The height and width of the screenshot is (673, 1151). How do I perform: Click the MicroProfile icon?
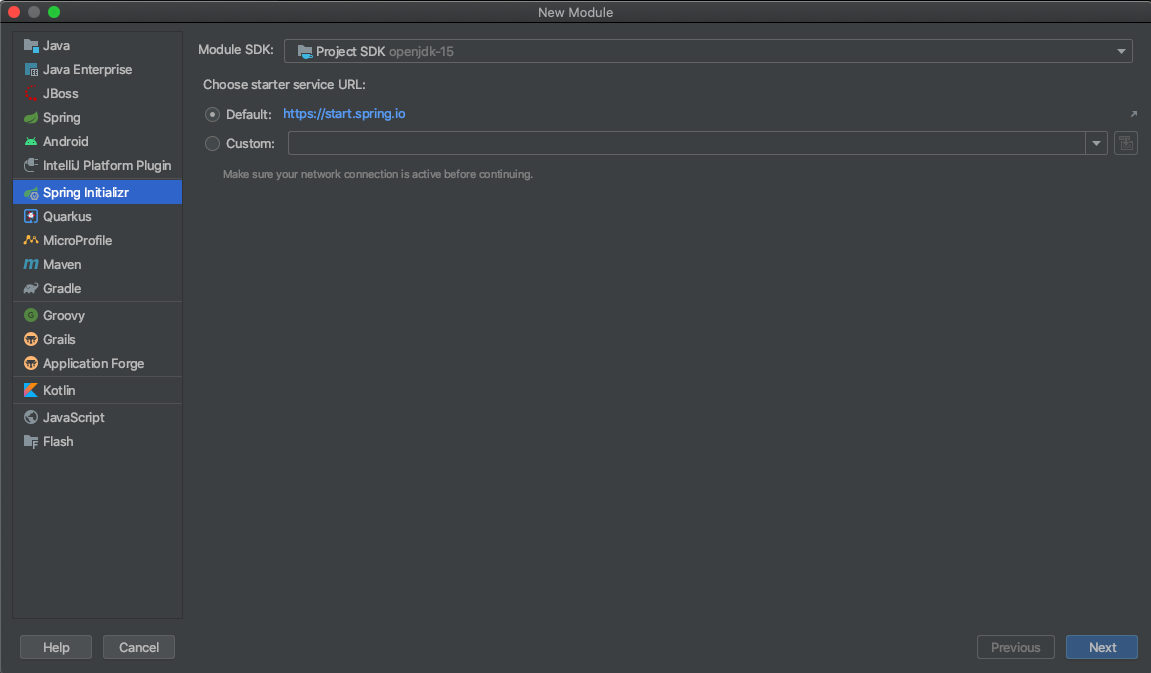[x=31, y=240]
